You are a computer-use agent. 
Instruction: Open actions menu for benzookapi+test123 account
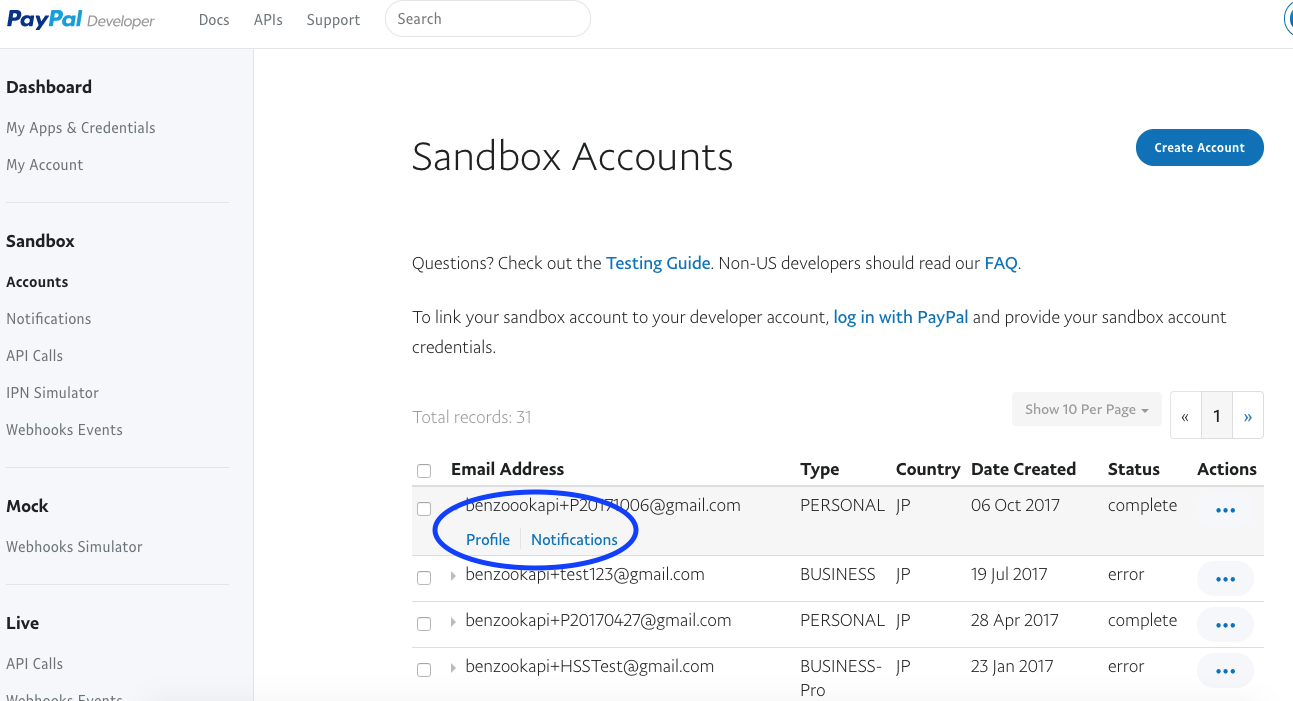click(1225, 579)
